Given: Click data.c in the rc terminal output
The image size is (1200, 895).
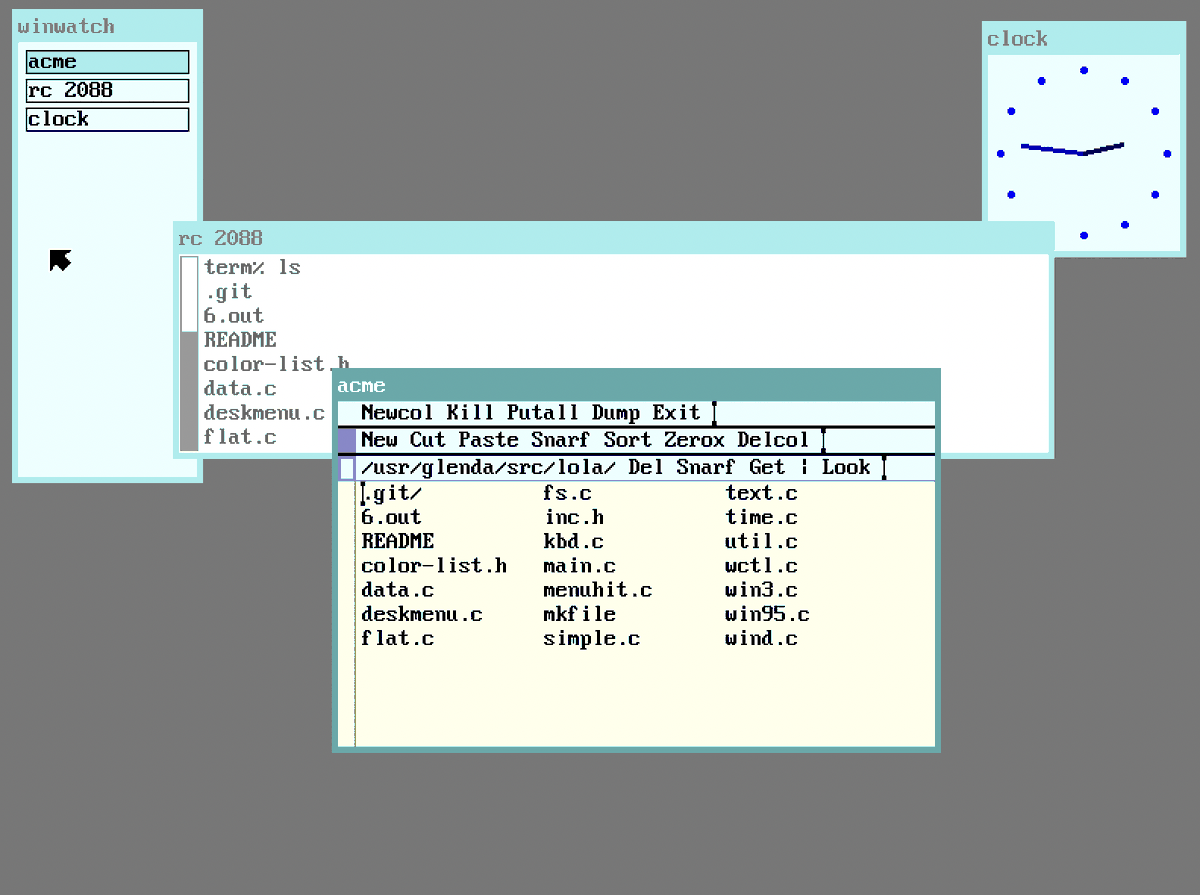Looking at the screenshot, I should [x=240, y=389].
